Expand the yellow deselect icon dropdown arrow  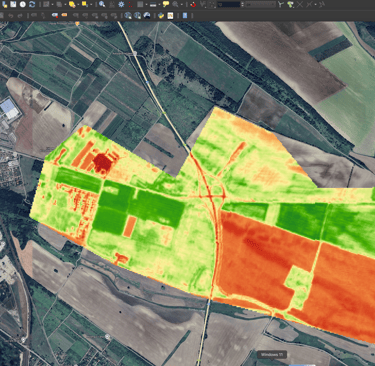(x=78, y=5)
